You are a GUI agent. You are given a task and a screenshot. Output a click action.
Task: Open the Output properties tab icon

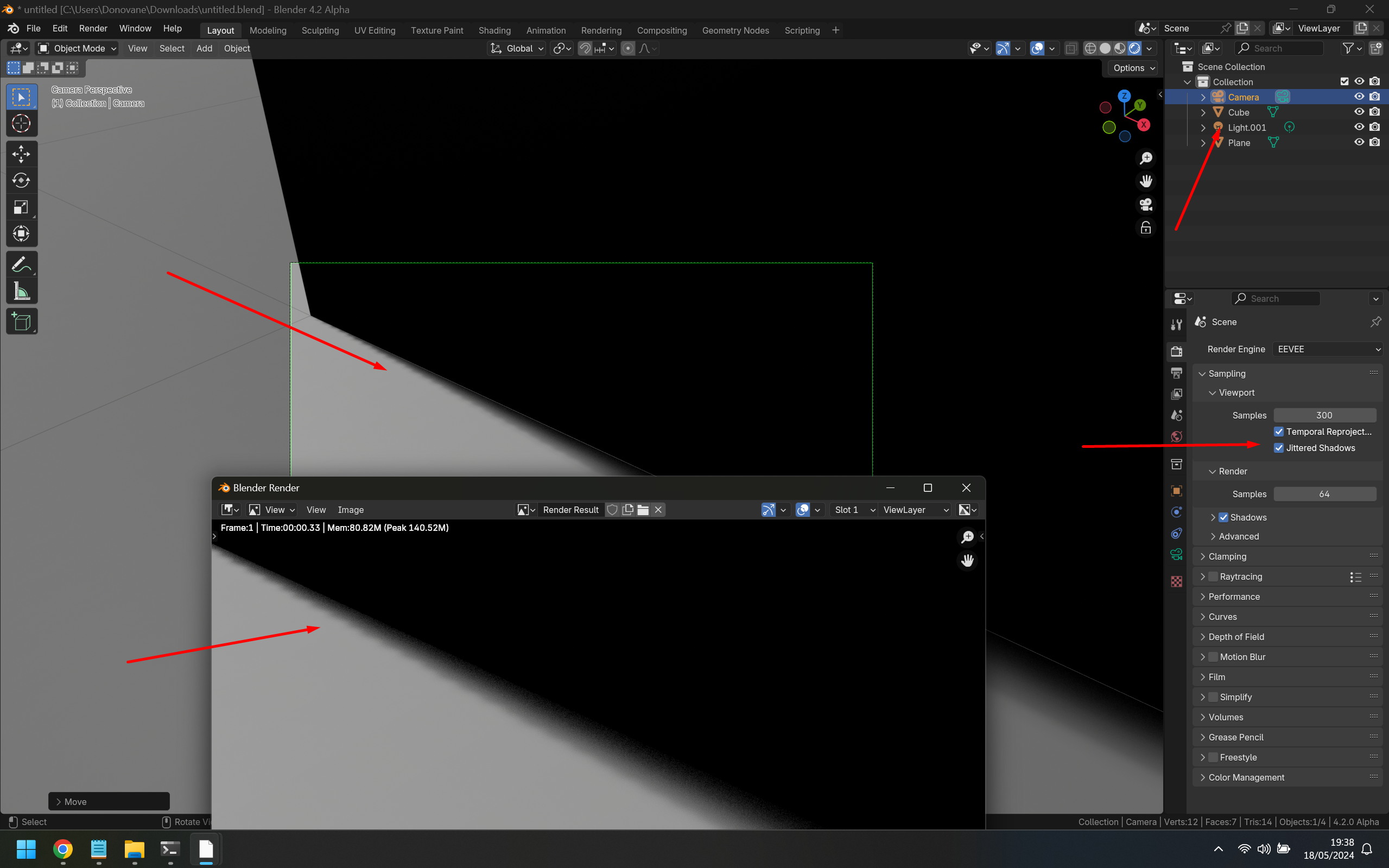coord(1176,373)
